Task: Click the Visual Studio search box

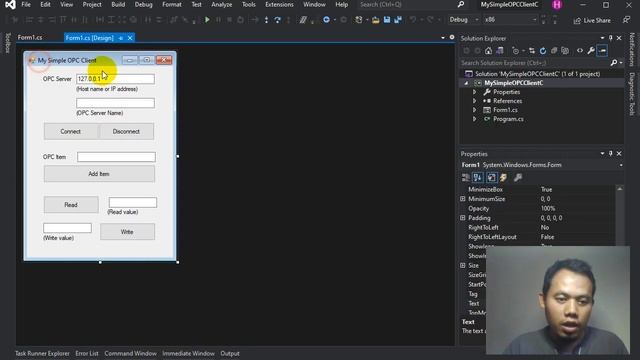Action: point(412,4)
